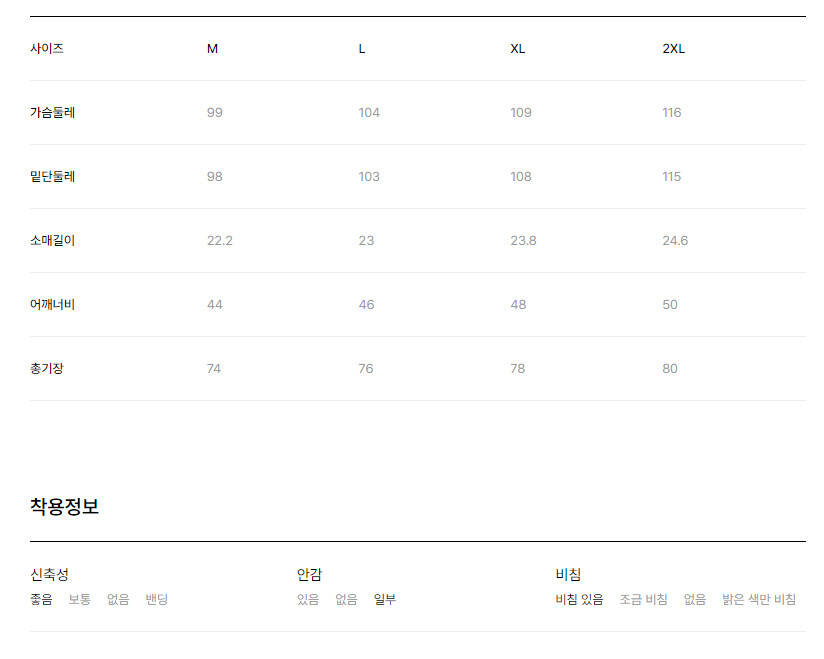Click the 소매길이 row label

[52, 241]
